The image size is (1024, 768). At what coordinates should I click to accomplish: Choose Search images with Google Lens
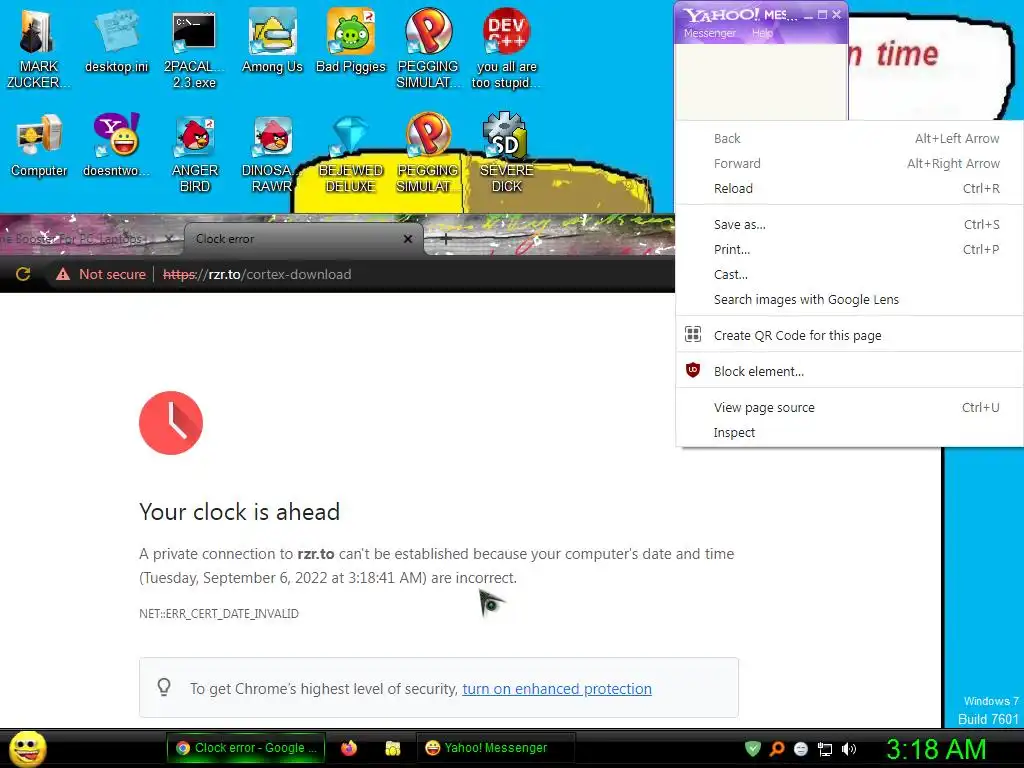coord(849,299)
